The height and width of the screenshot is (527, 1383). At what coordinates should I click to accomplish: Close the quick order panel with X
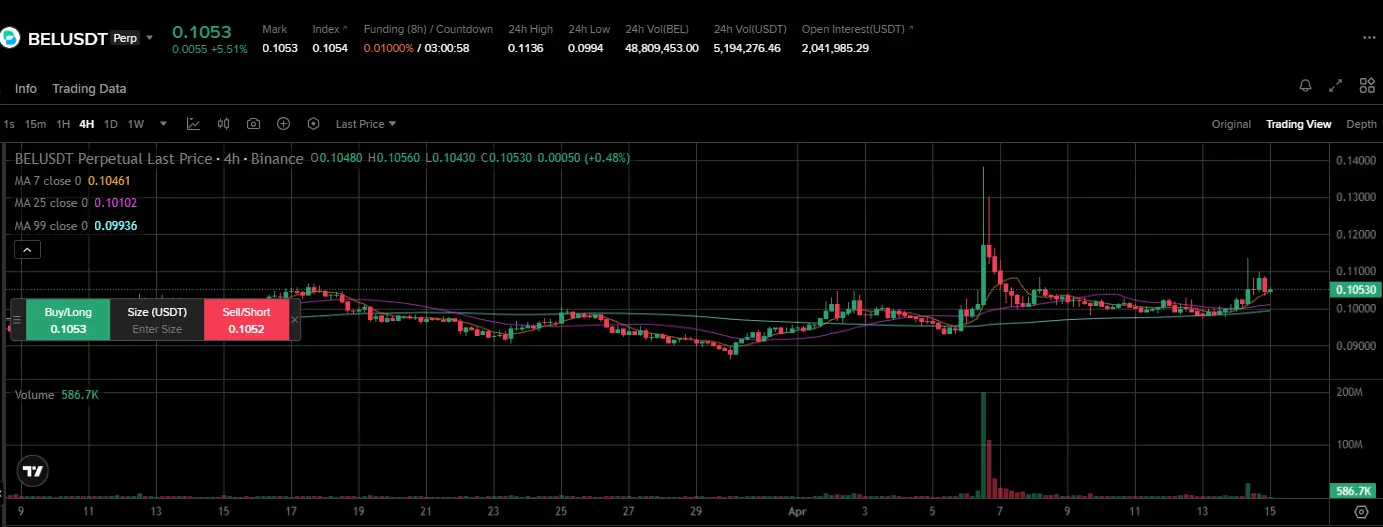tap(294, 320)
